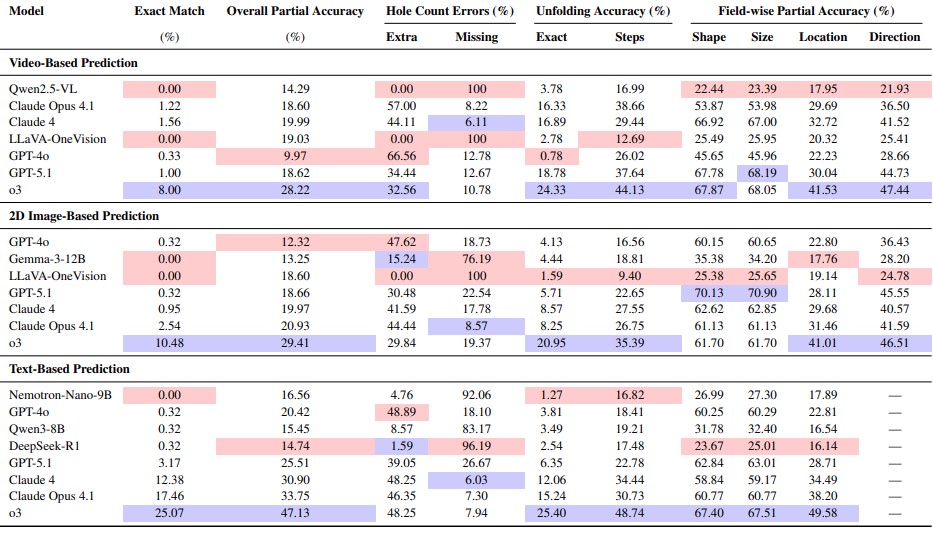Click the Direction sub-column header
The width and height of the screenshot is (933, 541).
pyautogui.click(x=894, y=37)
